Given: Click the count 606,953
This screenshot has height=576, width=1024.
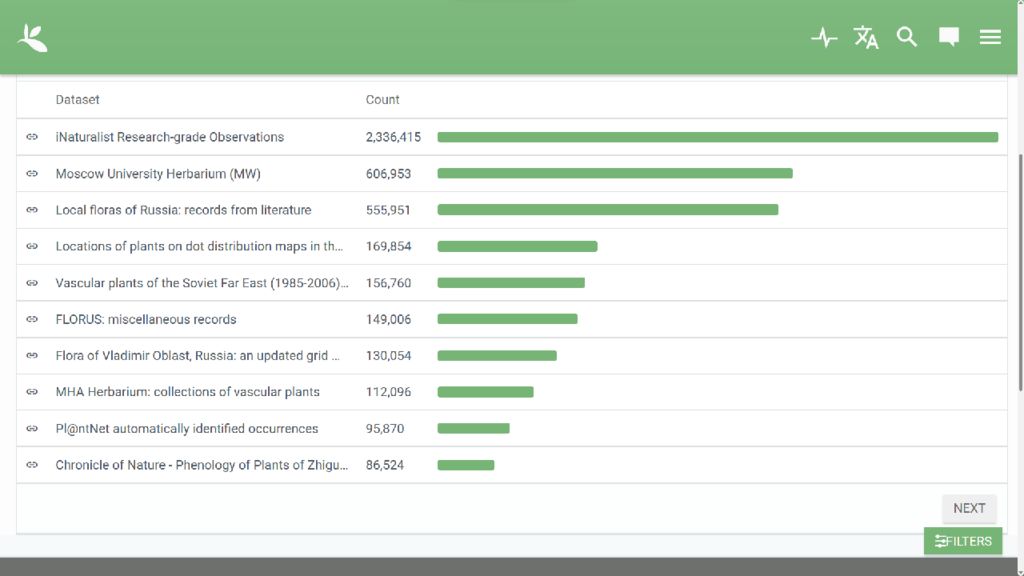Looking at the screenshot, I should pos(388,174).
